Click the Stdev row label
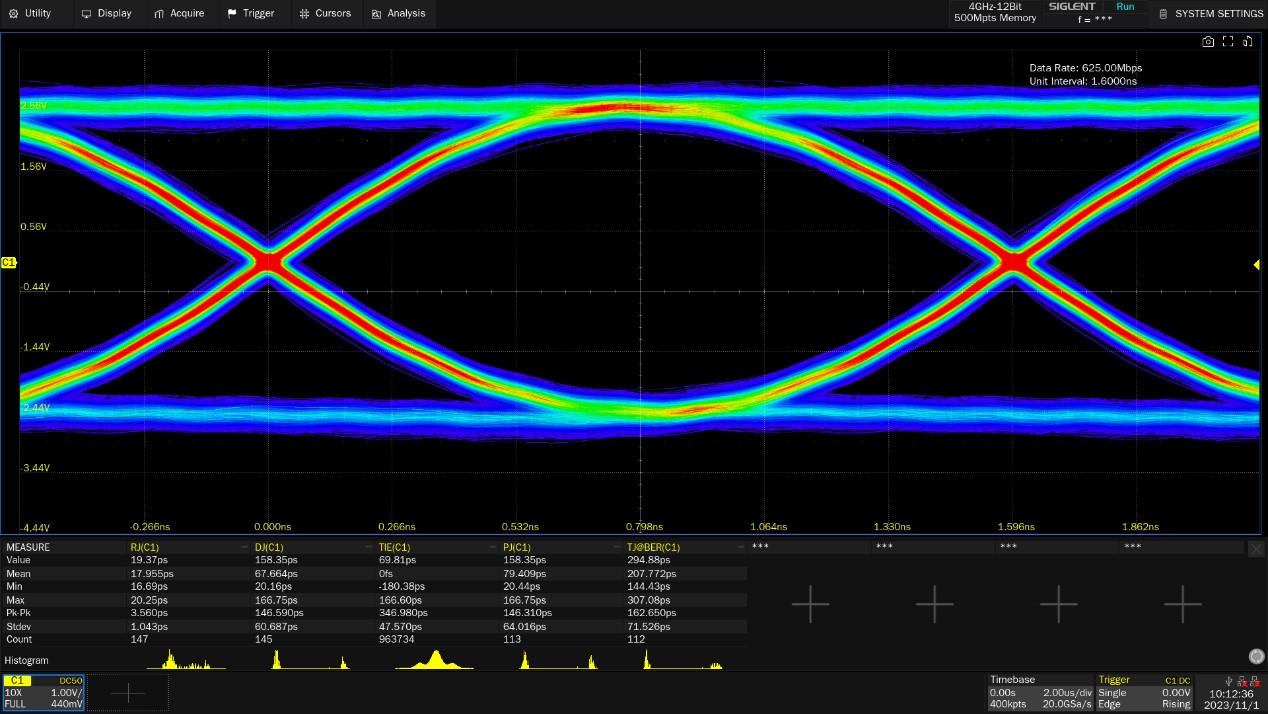Screen dimensions: 1268x714 19,626
